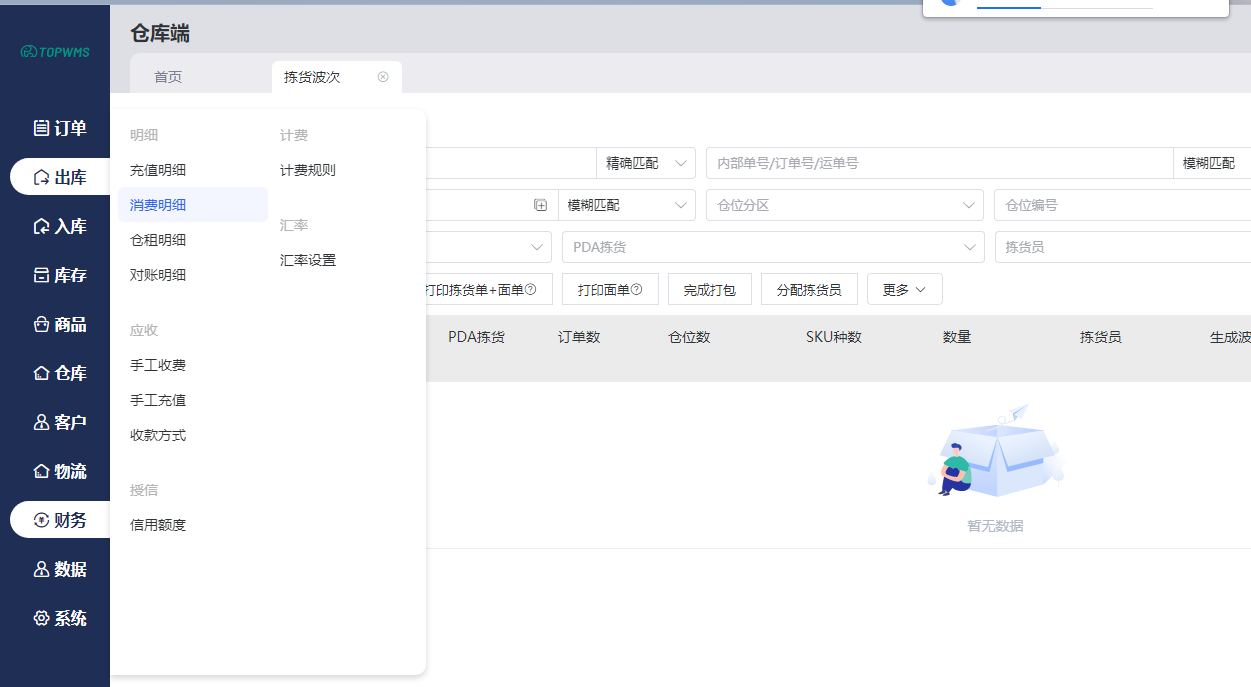The height and width of the screenshot is (687, 1251).
Task: Click the Products (商品) sidebar icon
Action: [x=41, y=324]
